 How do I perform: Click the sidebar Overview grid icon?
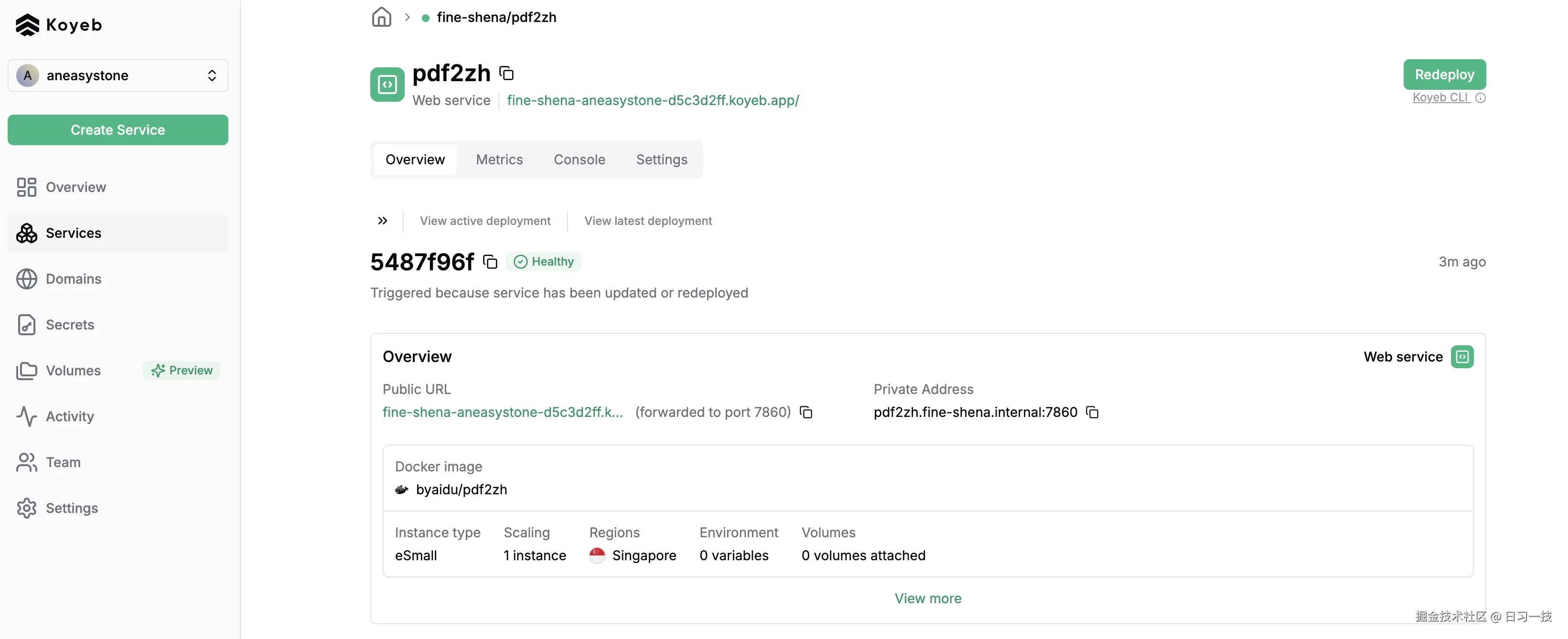(26, 187)
